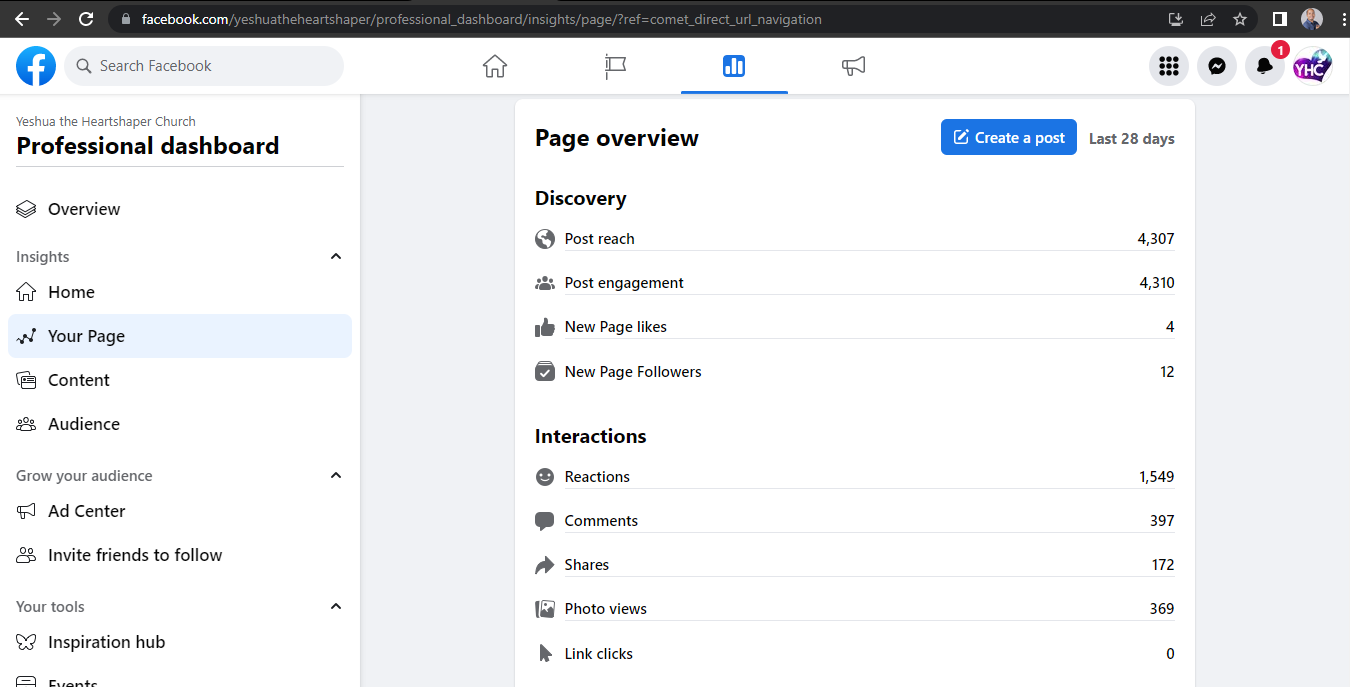Open the Pages flag icon
This screenshot has height=687, width=1350.
[615, 66]
